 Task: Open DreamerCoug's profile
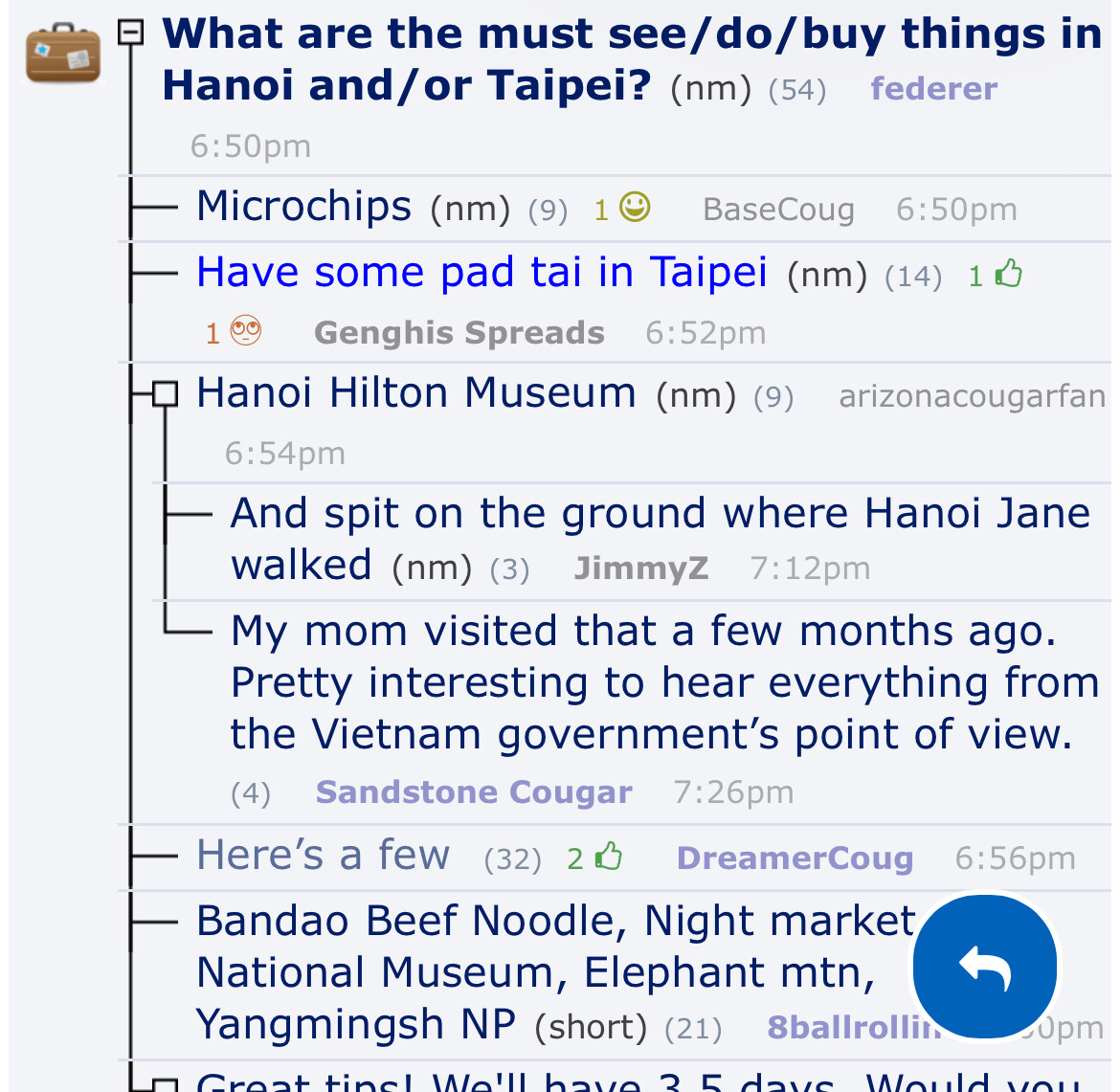795,858
